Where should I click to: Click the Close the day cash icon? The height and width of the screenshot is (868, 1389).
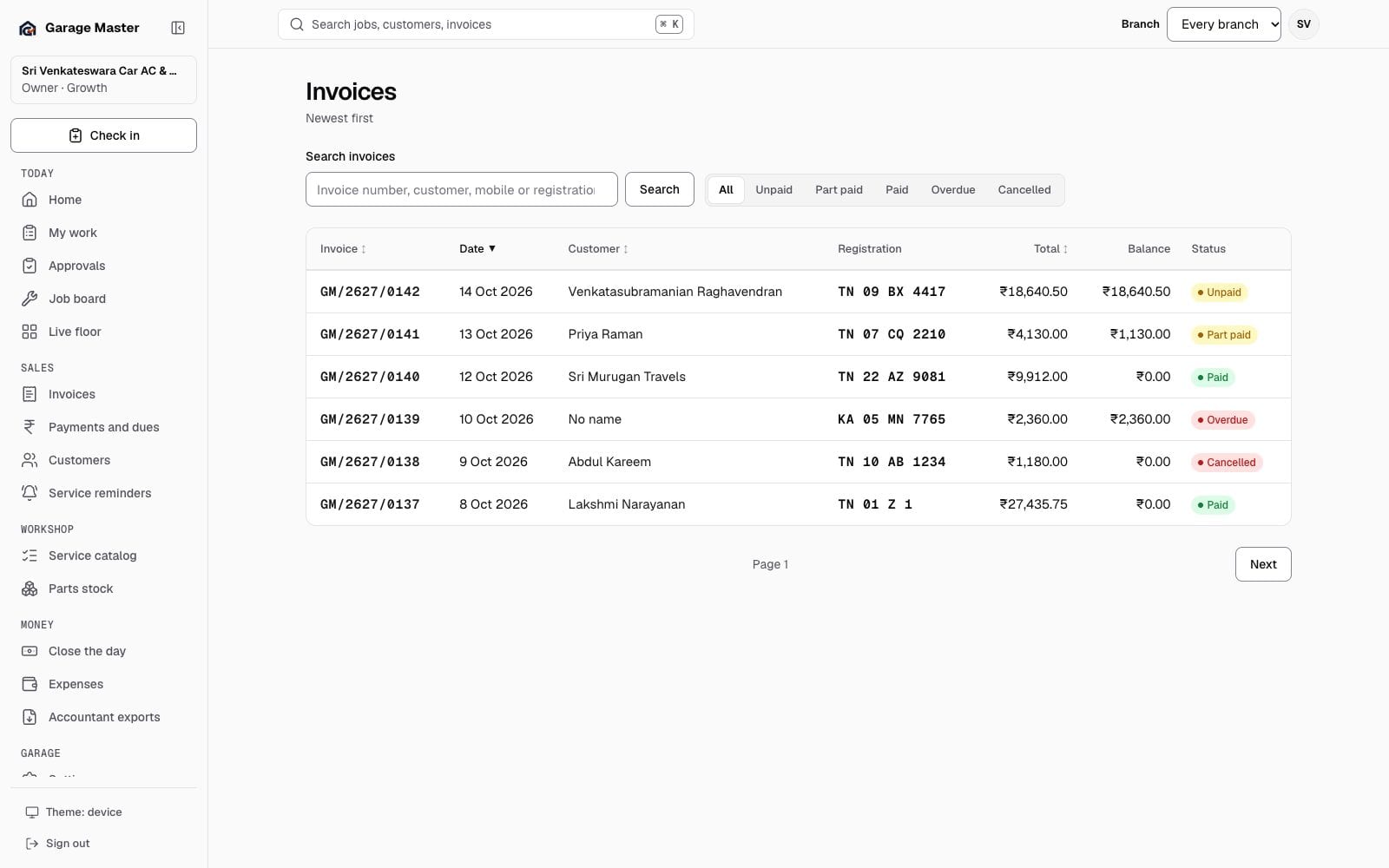pyautogui.click(x=30, y=651)
